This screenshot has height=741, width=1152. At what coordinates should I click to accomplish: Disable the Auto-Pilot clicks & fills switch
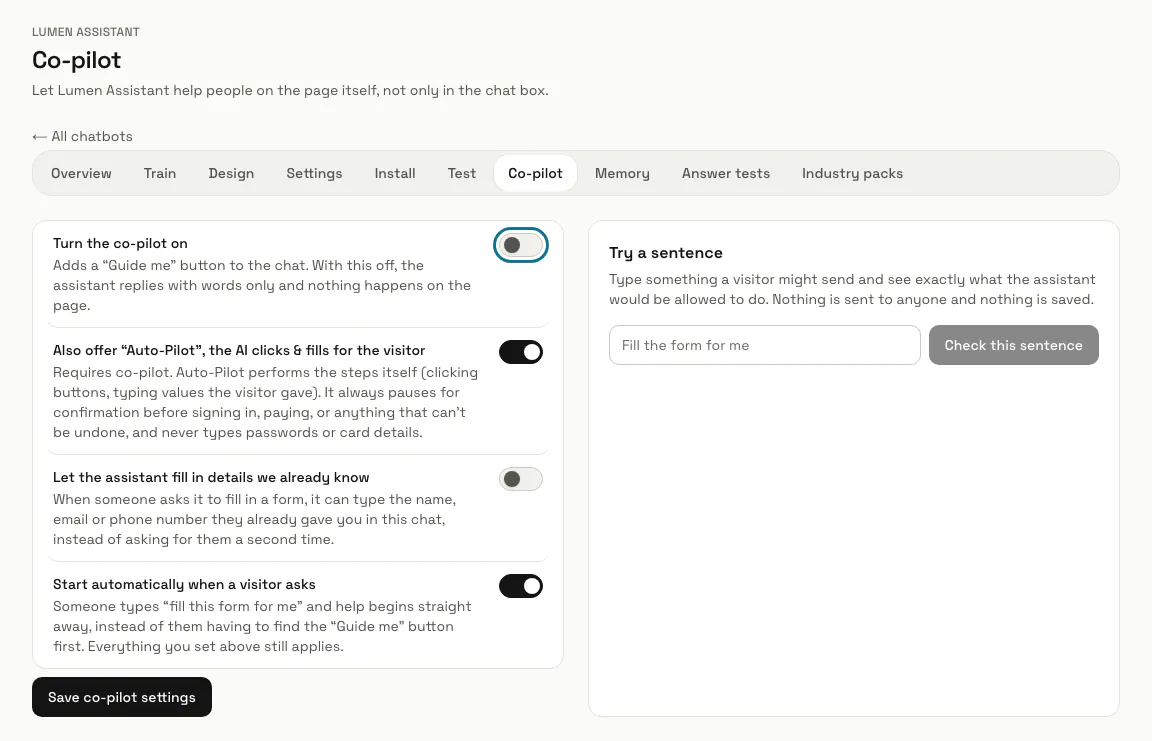tap(521, 353)
